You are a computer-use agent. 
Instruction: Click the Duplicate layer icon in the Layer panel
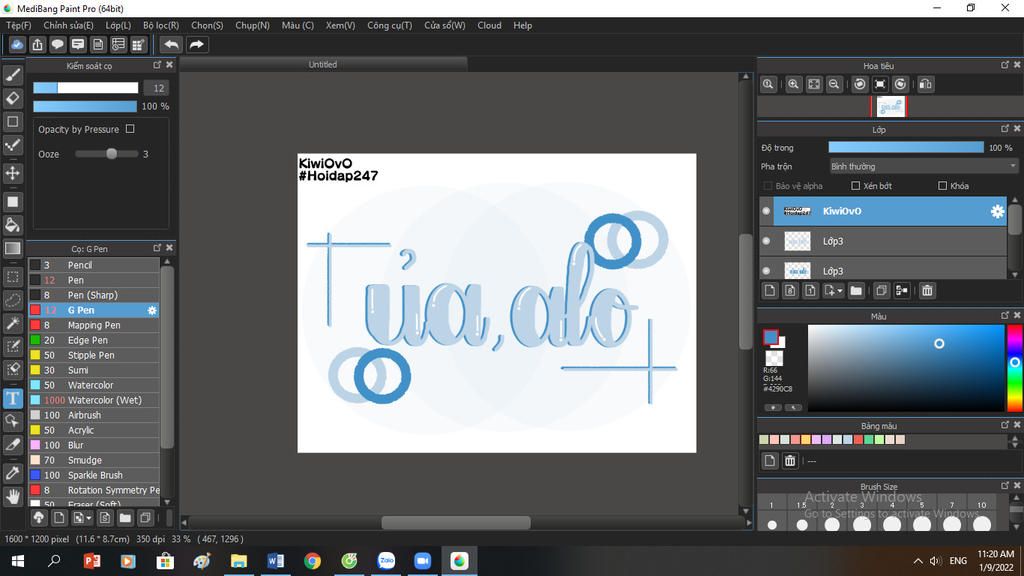point(881,291)
